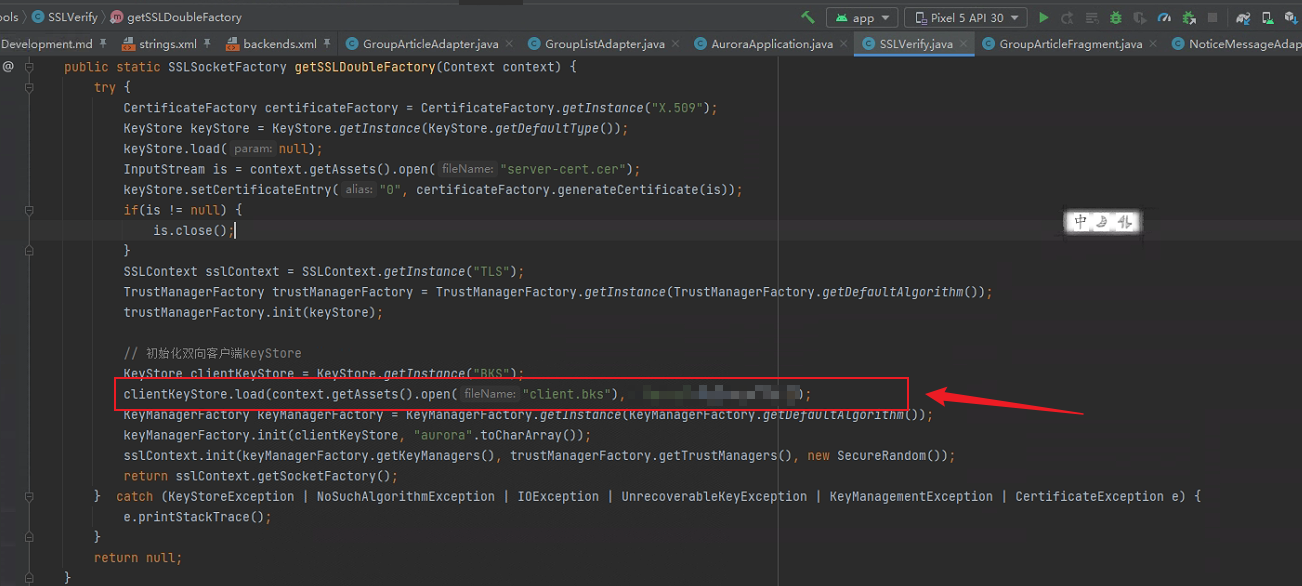The image size is (1302, 586).
Task: Click the moon icon in IME bar
Action: pyautogui.click(x=1103, y=222)
